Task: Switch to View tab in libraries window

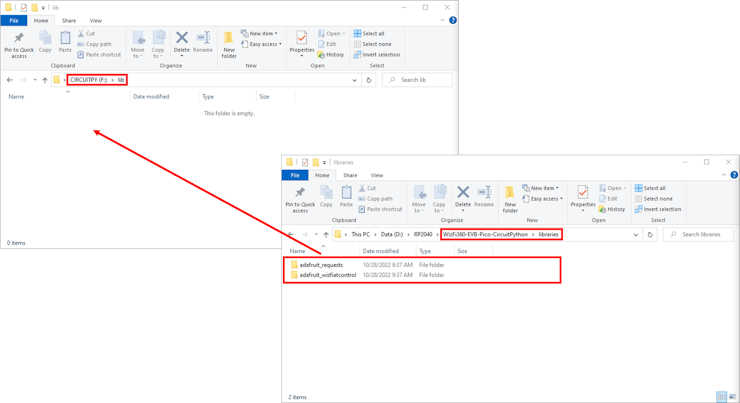Action: click(377, 175)
